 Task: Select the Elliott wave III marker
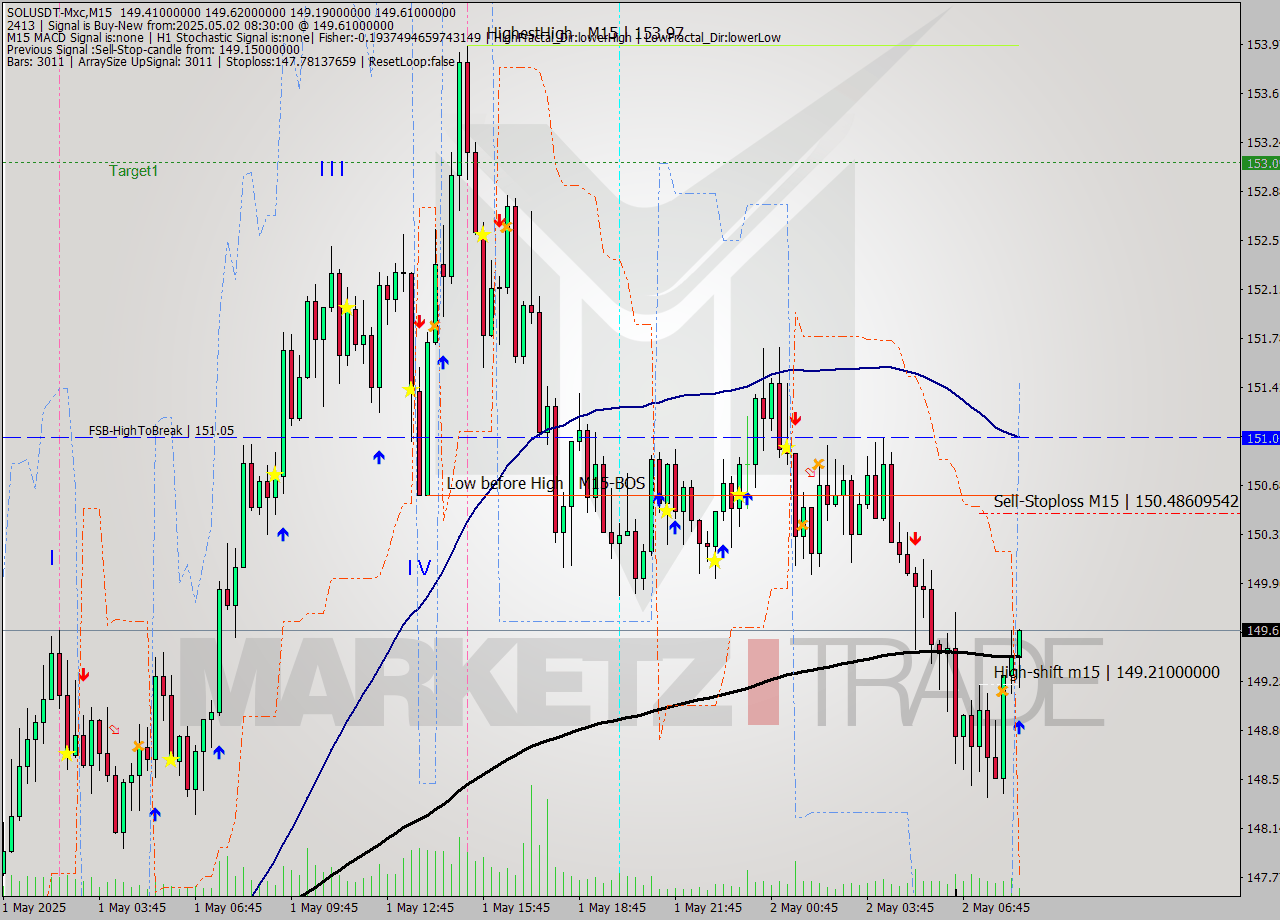(x=332, y=169)
